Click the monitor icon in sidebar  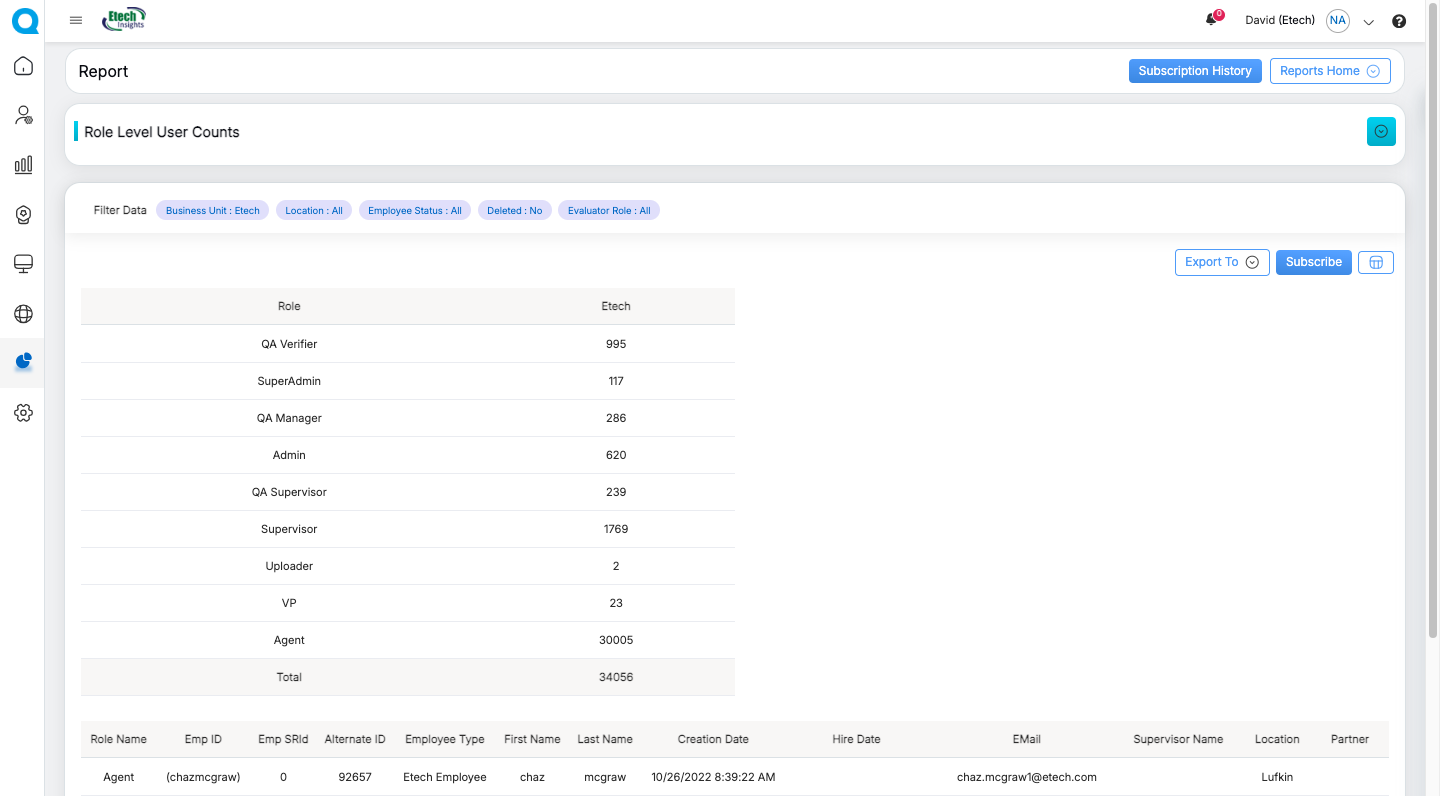[x=23, y=264]
